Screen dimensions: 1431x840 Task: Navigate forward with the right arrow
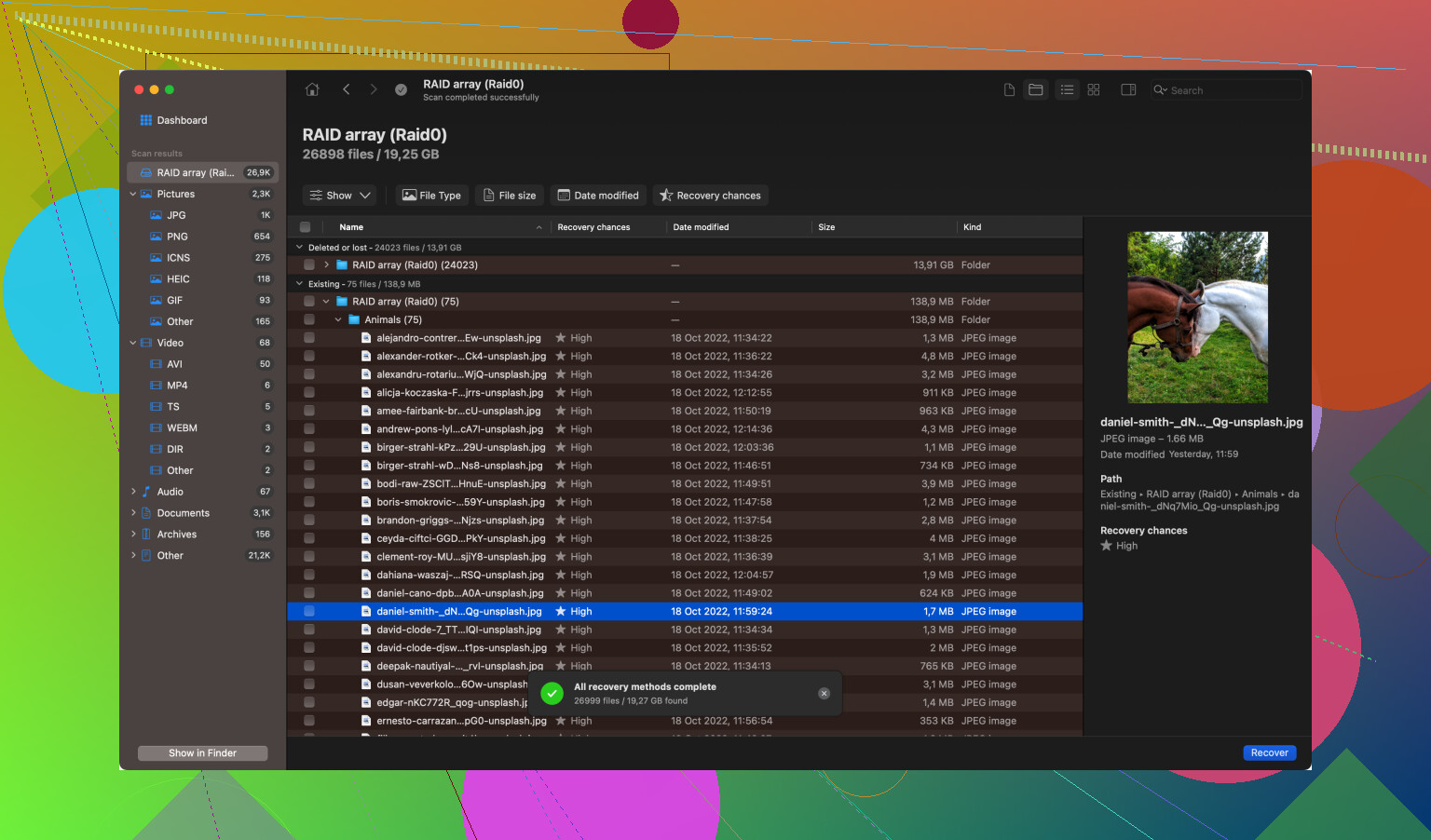[374, 89]
